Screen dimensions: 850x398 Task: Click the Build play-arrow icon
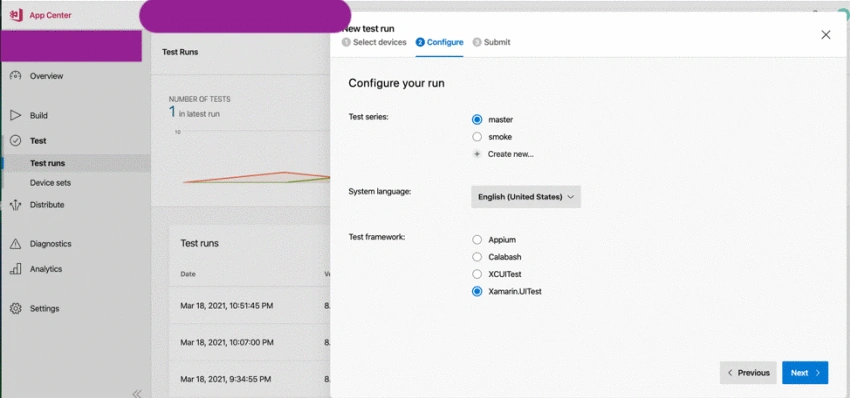click(16, 115)
